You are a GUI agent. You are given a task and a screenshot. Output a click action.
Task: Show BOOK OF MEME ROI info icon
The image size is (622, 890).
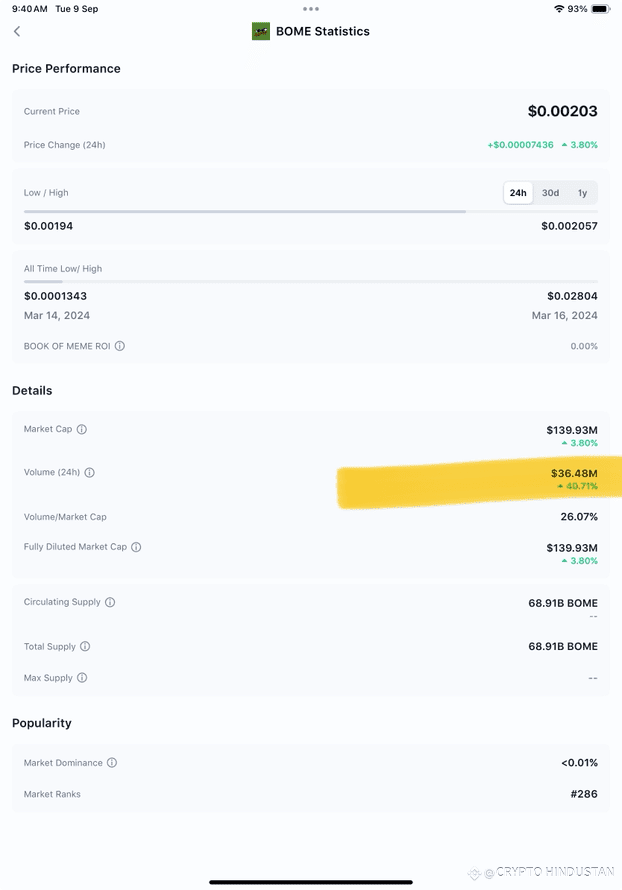[120, 346]
